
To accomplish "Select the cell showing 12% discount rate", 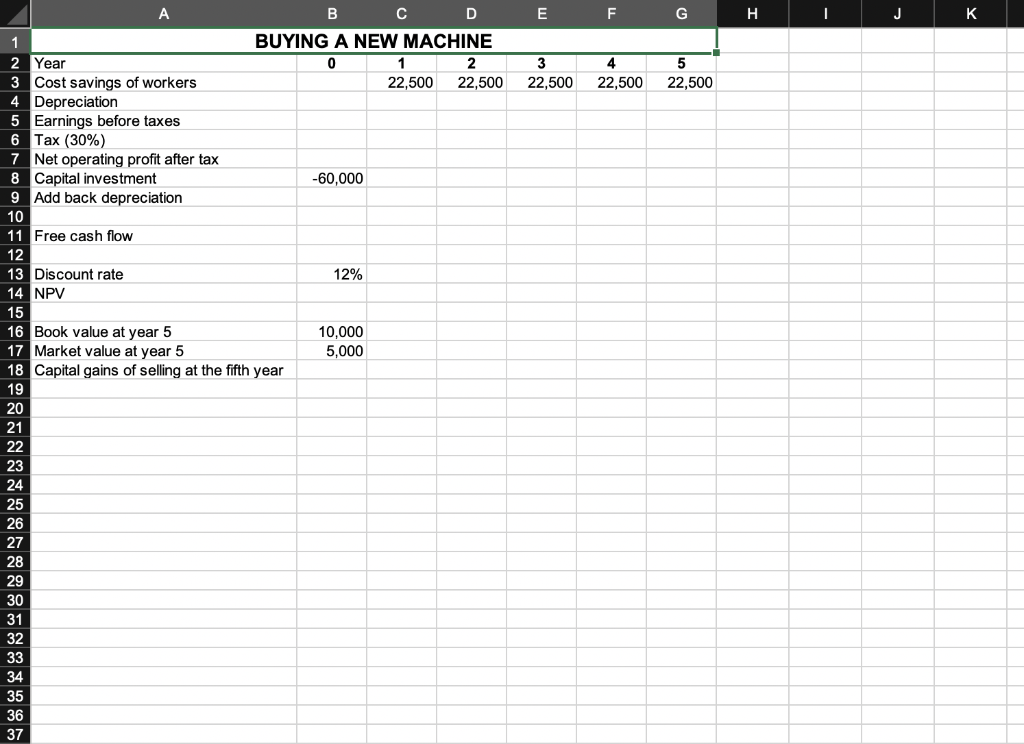I will pyautogui.click(x=332, y=274).
